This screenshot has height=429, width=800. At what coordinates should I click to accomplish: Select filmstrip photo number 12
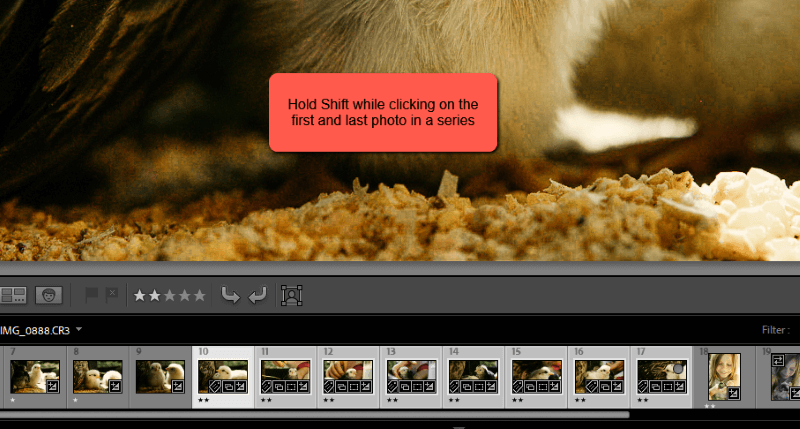[348, 376]
